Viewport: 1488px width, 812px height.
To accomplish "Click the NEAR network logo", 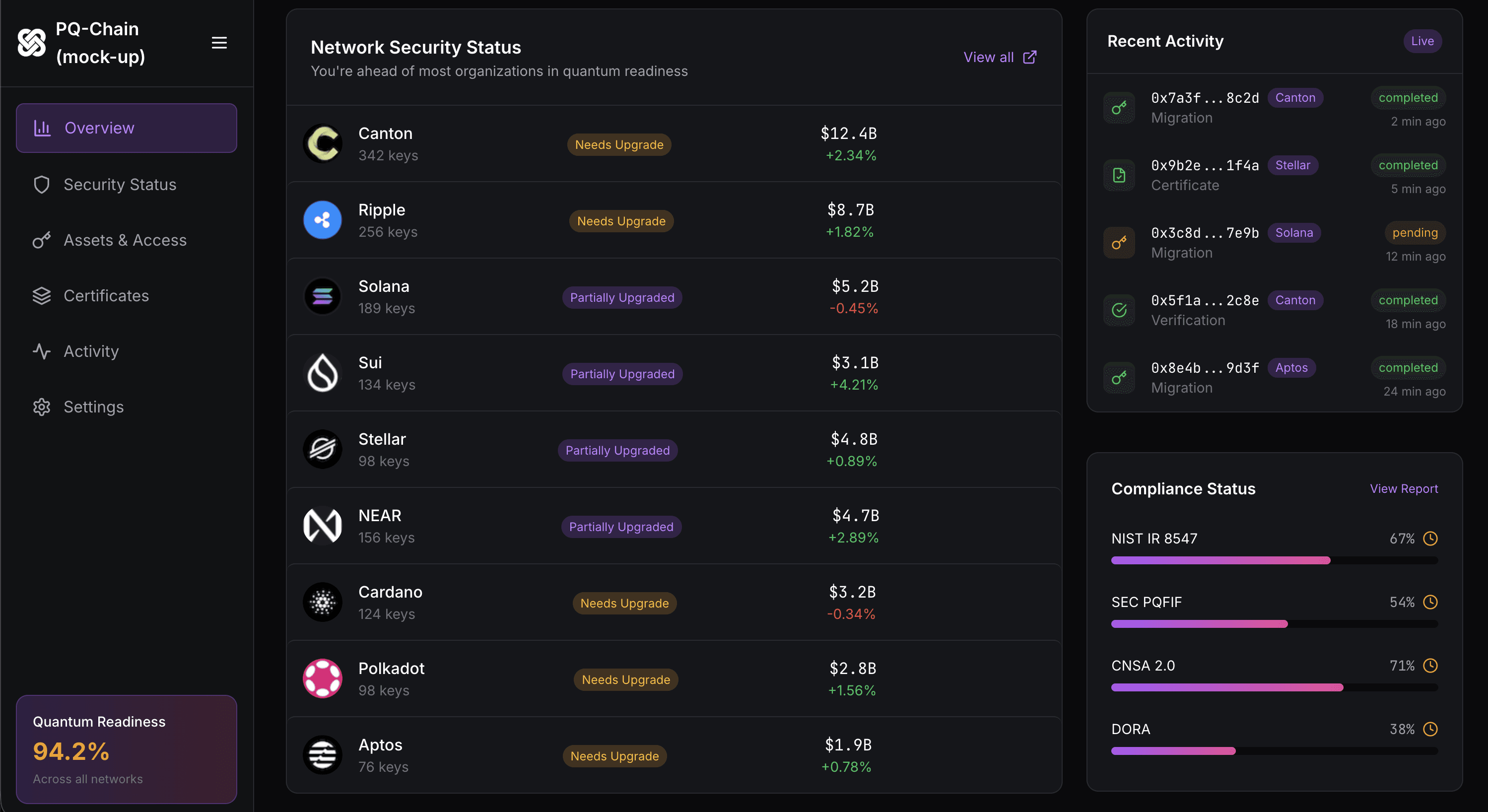I will tap(322, 526).
